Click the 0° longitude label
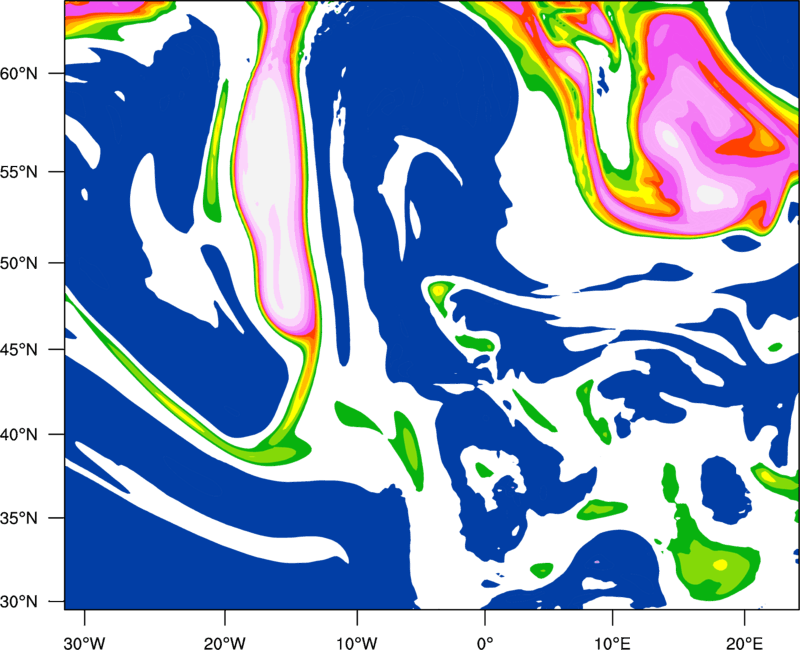The image size is (800, 650). pyautogui.click(x=485, y=643)
